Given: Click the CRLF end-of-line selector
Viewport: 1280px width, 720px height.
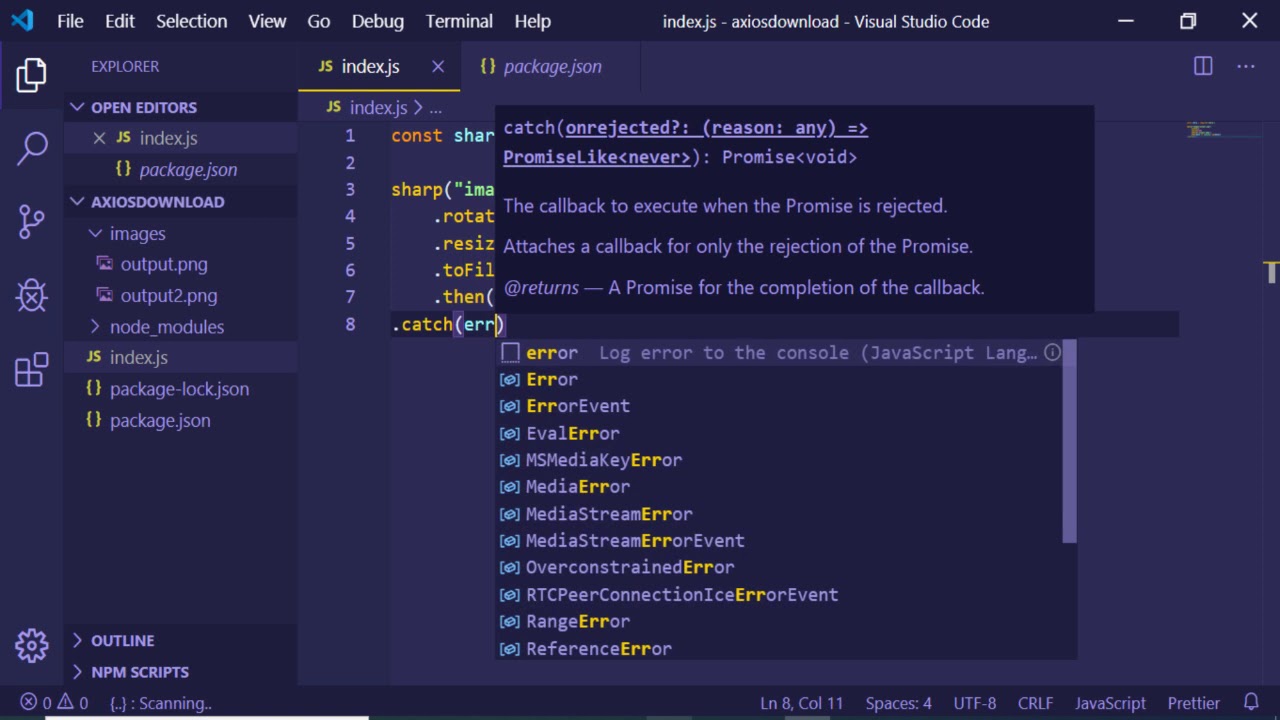Looking at the screenshot, I should point(1035,703).
